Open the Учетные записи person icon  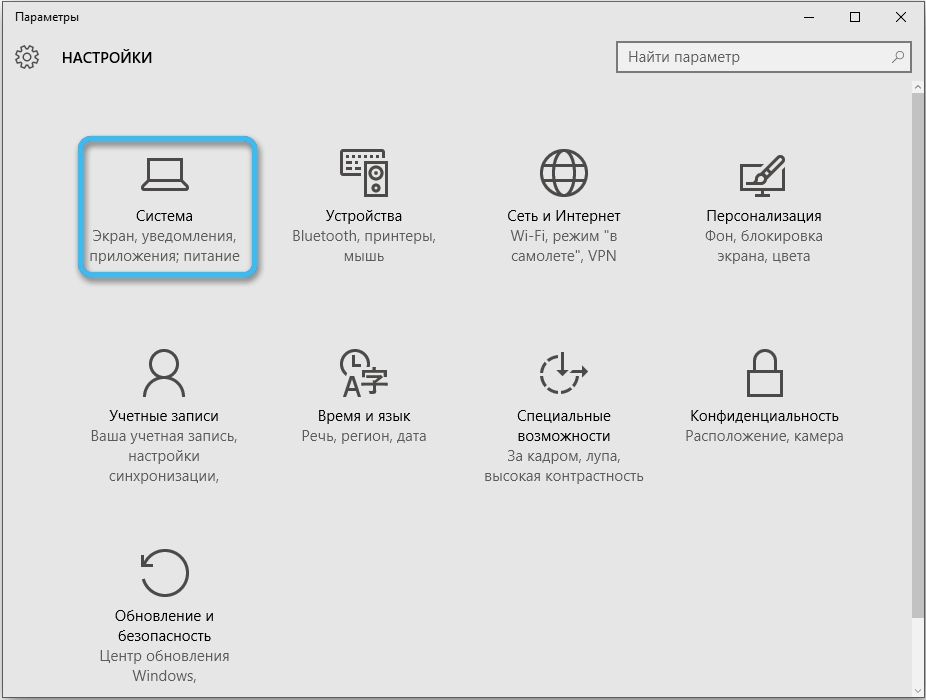click(164, 373)
